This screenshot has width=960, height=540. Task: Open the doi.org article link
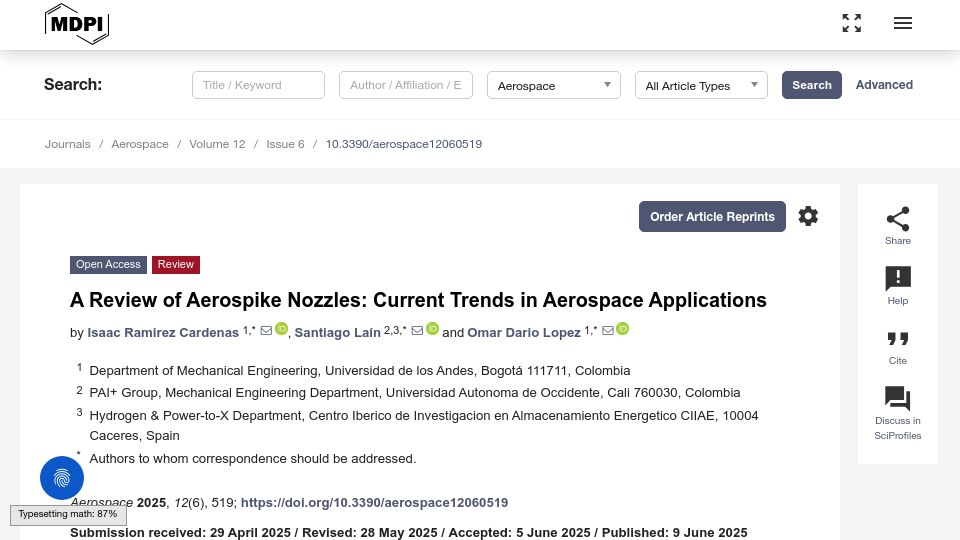(374, 503)
